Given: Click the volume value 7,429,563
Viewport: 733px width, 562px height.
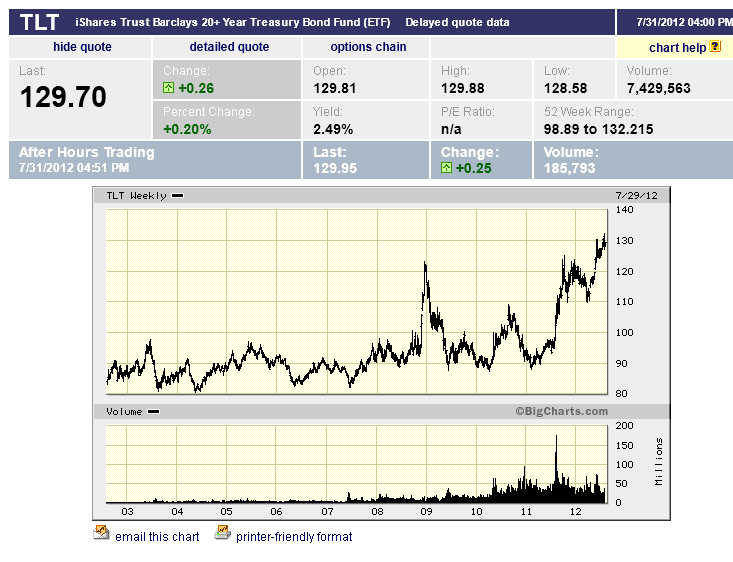Looking at the screenshot, I should pyautogui.click(x=659, y=88).
